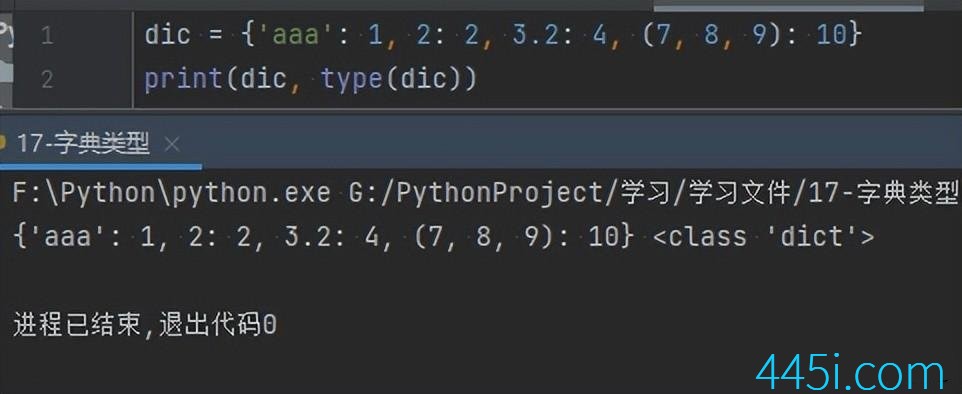This screenshot has height=394, width=962.
Task: Close the 17-字典类型 run tab
Action: pyautogui.click(x=172, y=145)
